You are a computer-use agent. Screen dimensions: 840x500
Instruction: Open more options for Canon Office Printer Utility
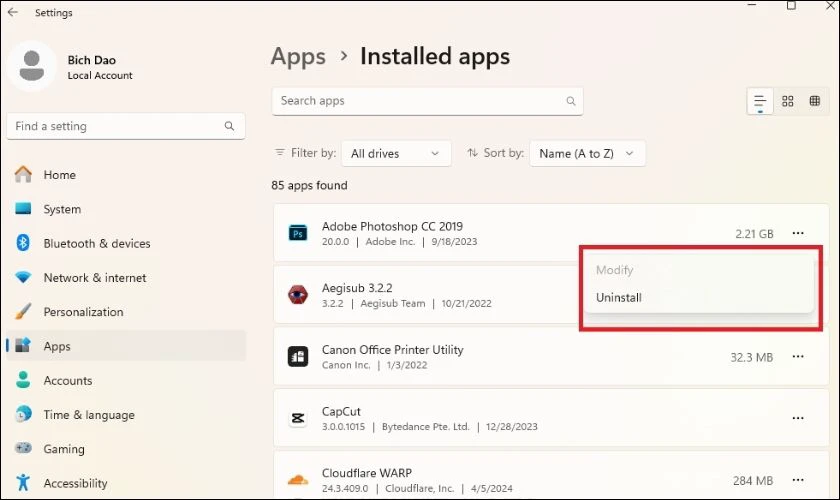click(798, 357)
